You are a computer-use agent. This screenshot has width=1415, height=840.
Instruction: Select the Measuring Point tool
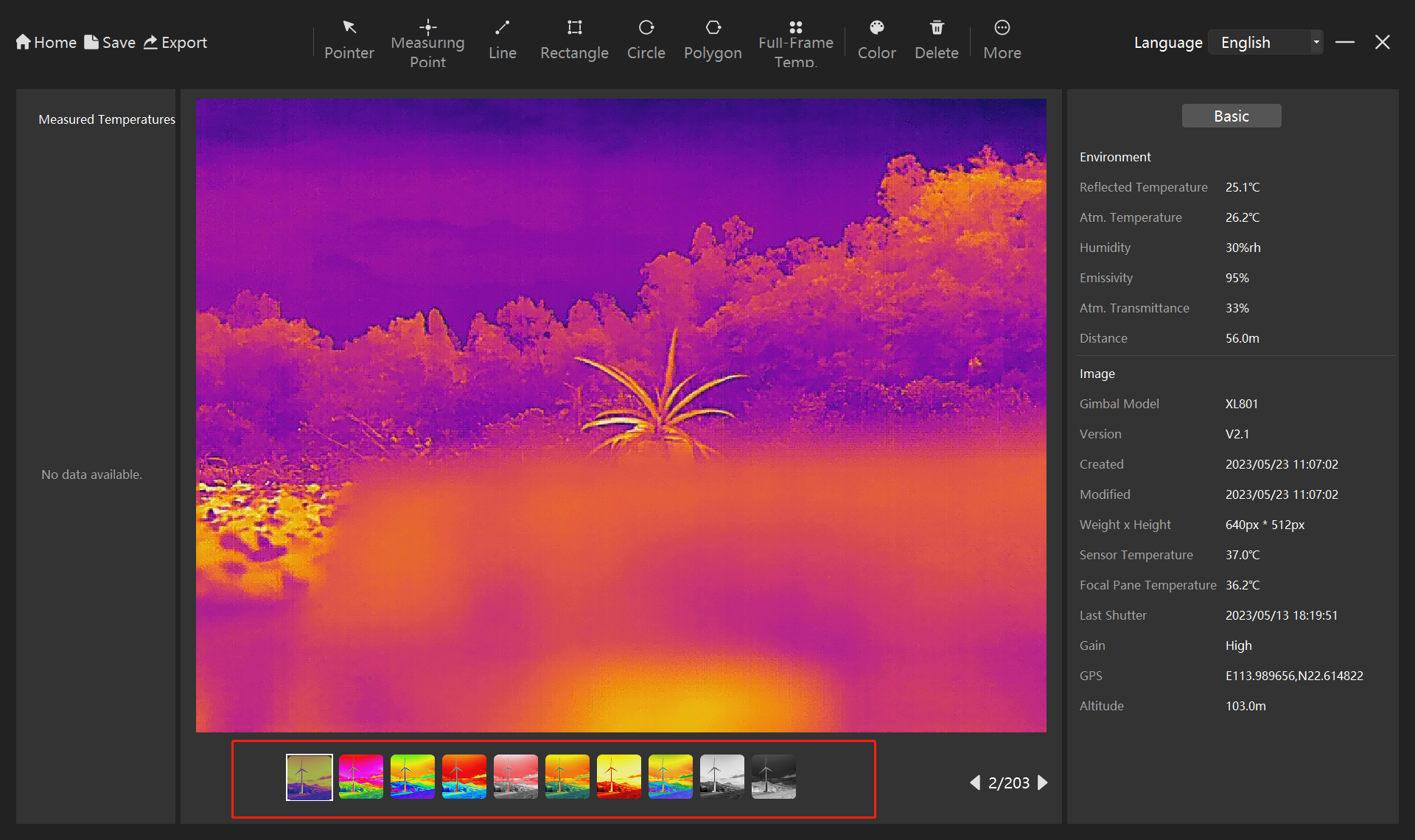pyautogui.click(x=427, y=40)
